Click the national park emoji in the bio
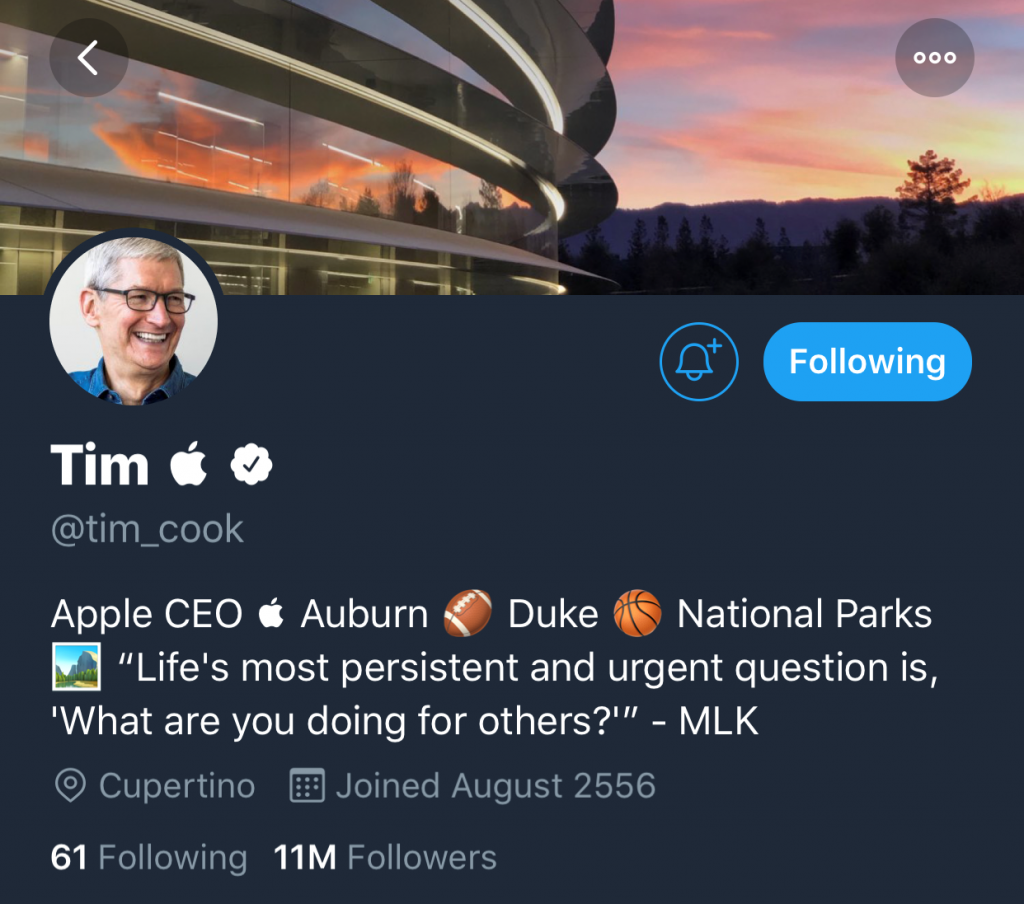The image size is (1024, 904). [x=77, y=667]
